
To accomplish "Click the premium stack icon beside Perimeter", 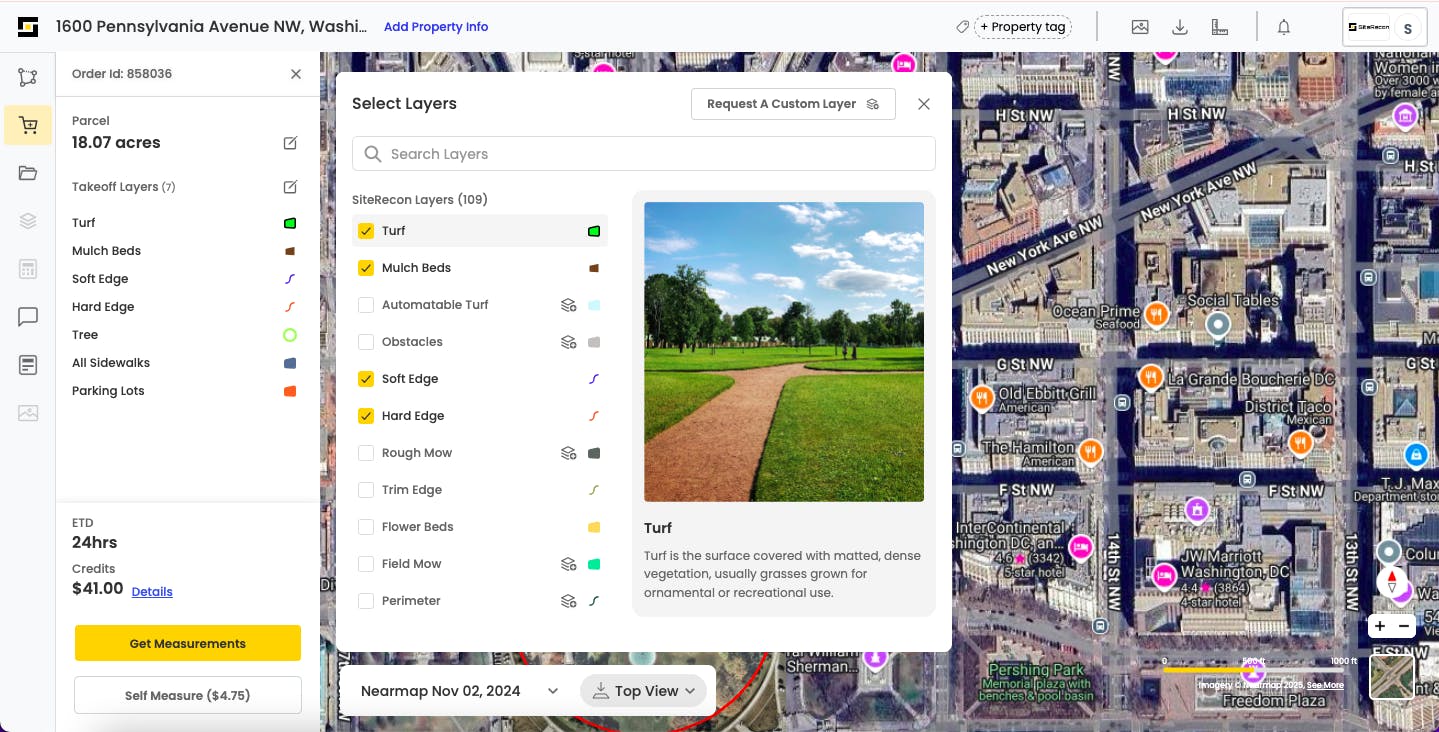I will click(568, 601).
